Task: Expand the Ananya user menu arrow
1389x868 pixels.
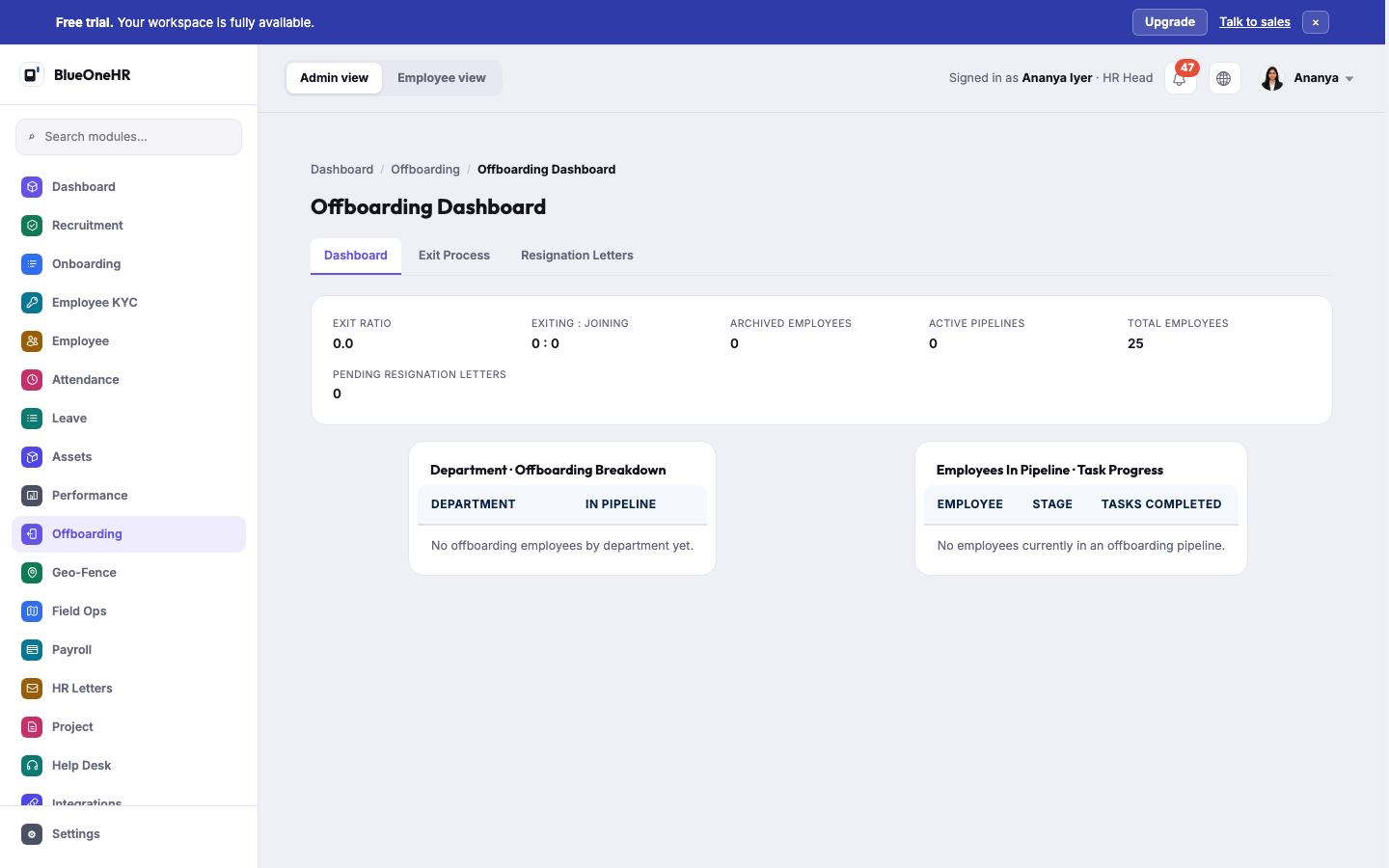Action: (x=1349, y=79)
